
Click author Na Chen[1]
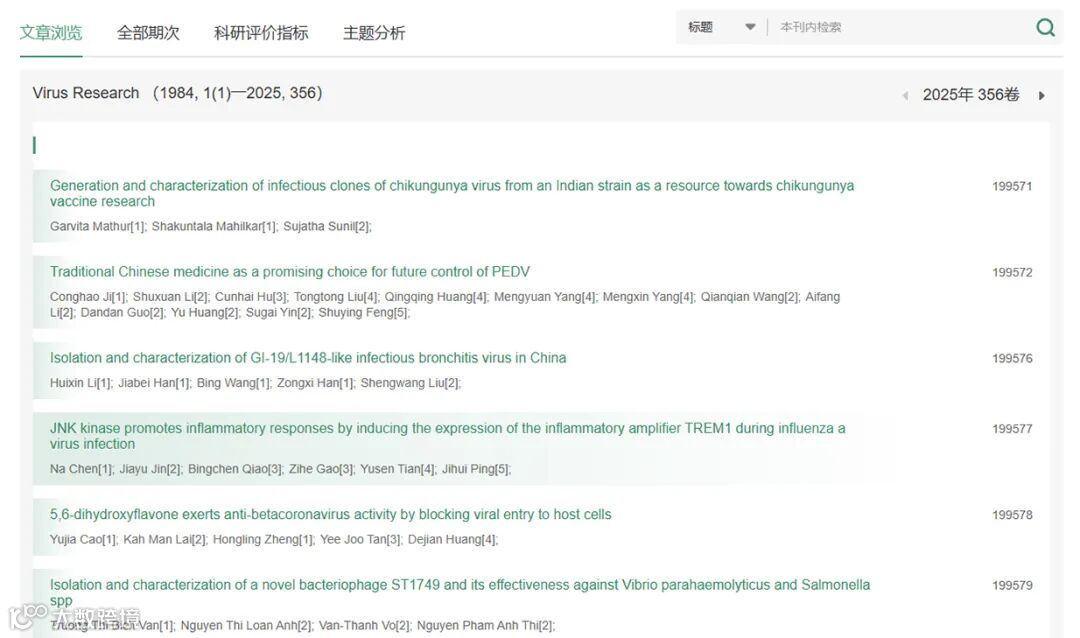[81, 469]
